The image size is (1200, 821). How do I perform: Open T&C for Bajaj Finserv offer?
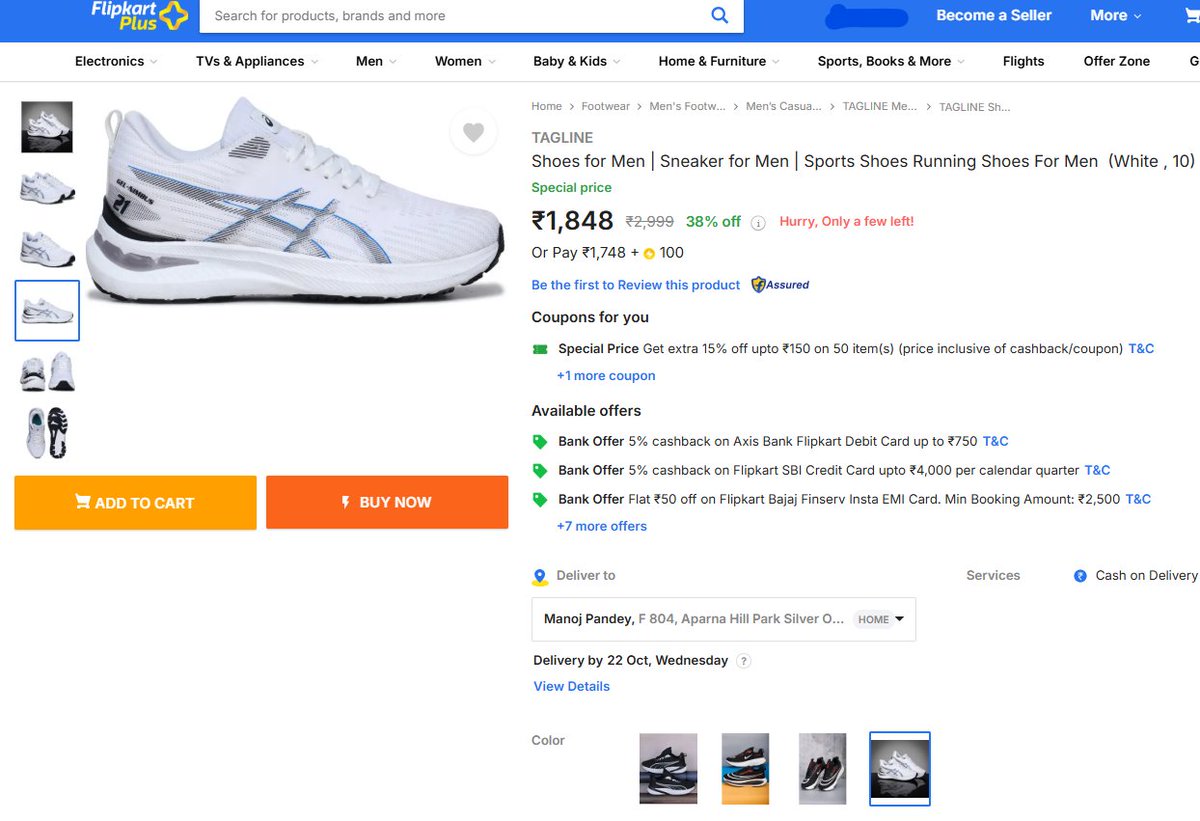pyautogui.click(x=1138, y=499)
